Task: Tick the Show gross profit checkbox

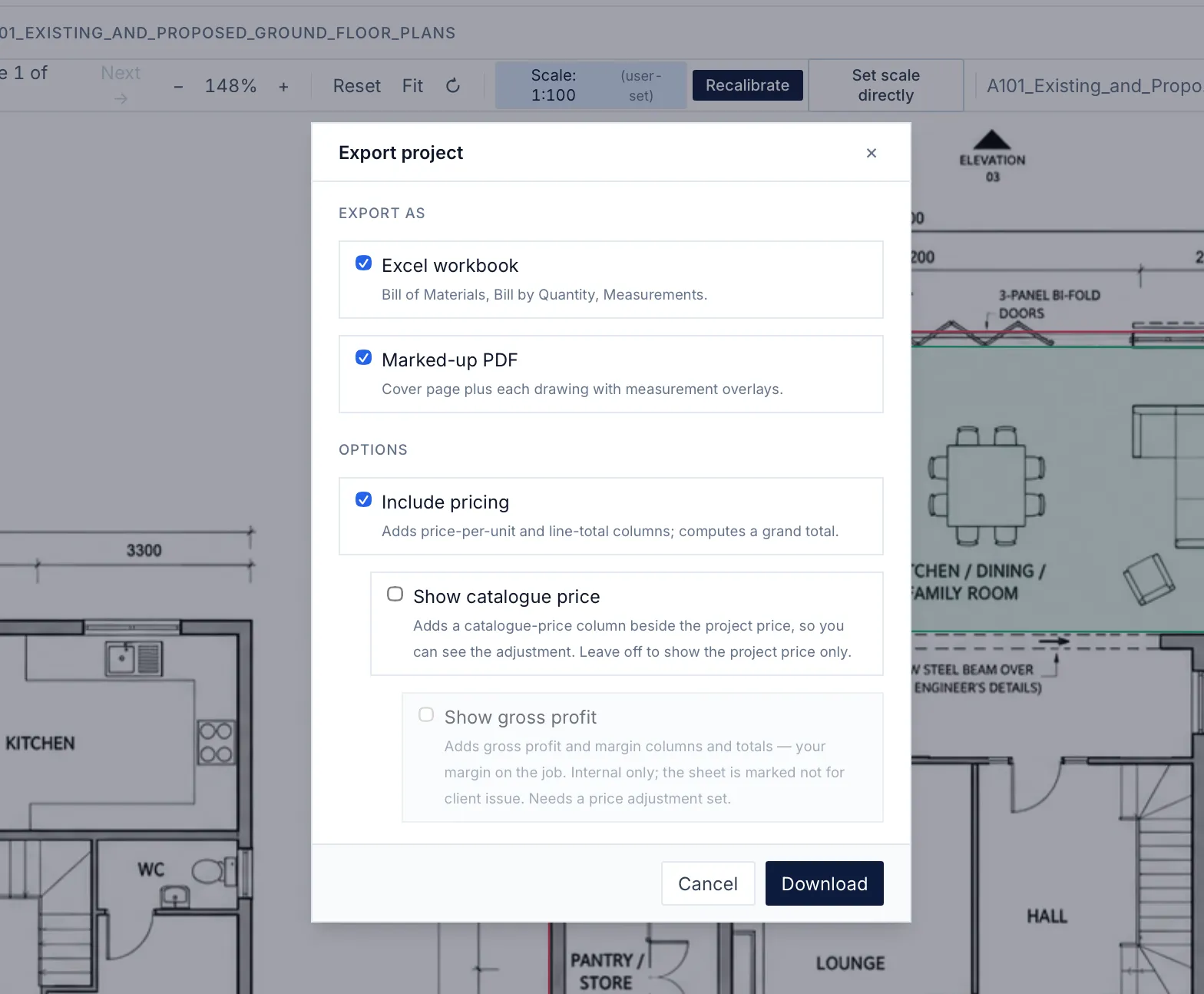Action: (426, 715)
